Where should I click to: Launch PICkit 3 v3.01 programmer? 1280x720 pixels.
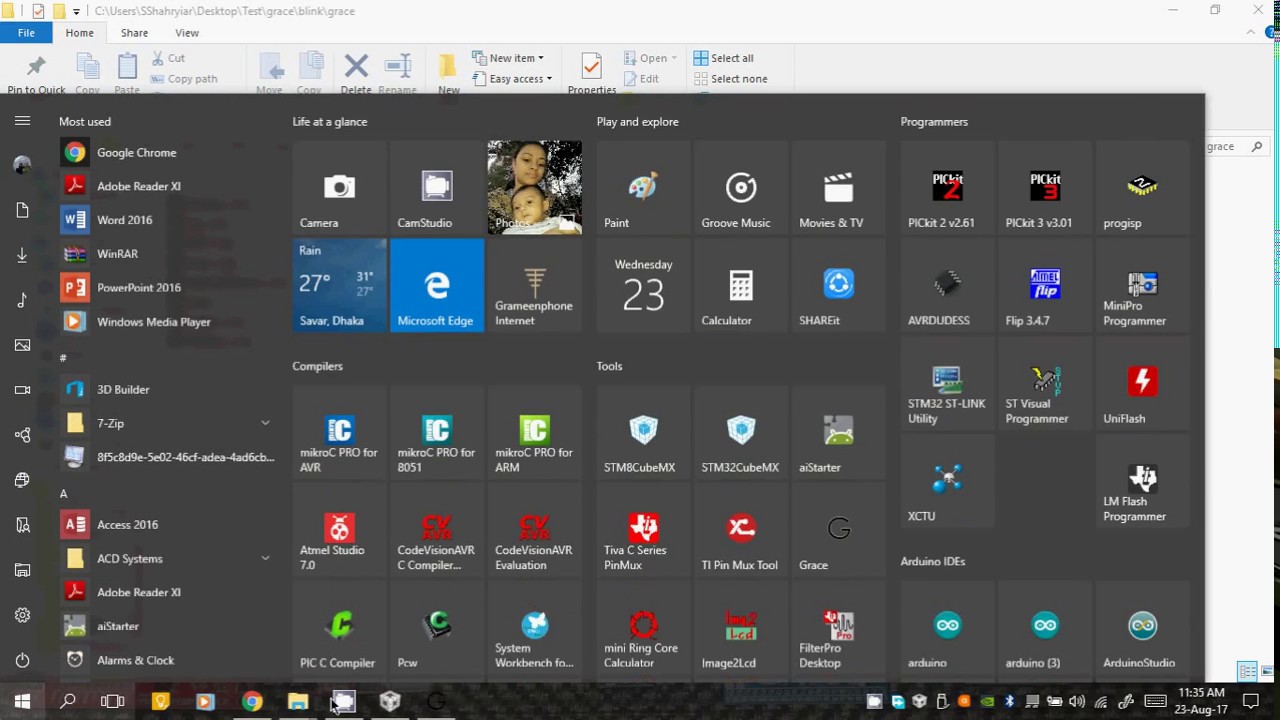[x=1045, y=187]
